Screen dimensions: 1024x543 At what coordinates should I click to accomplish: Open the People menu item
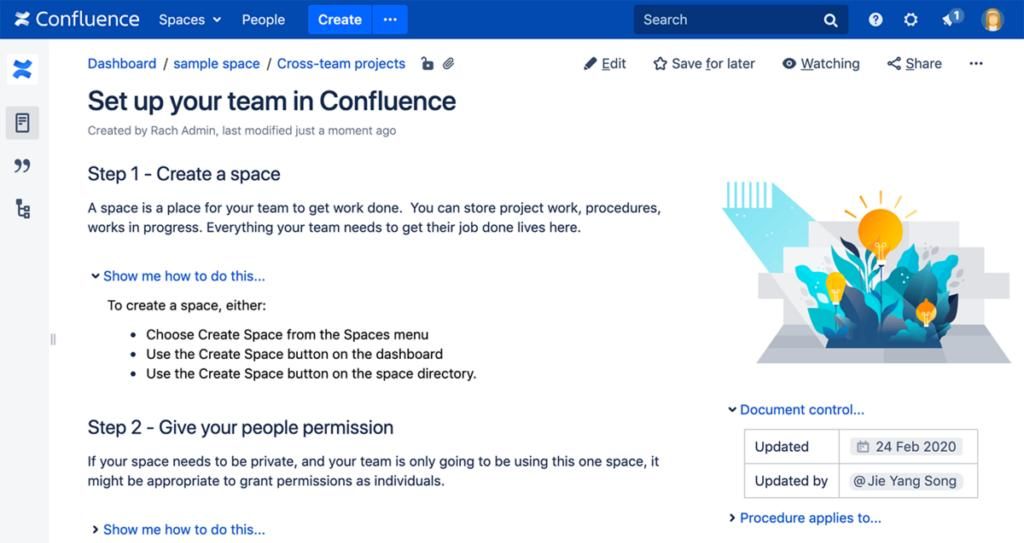pos(263,19)
